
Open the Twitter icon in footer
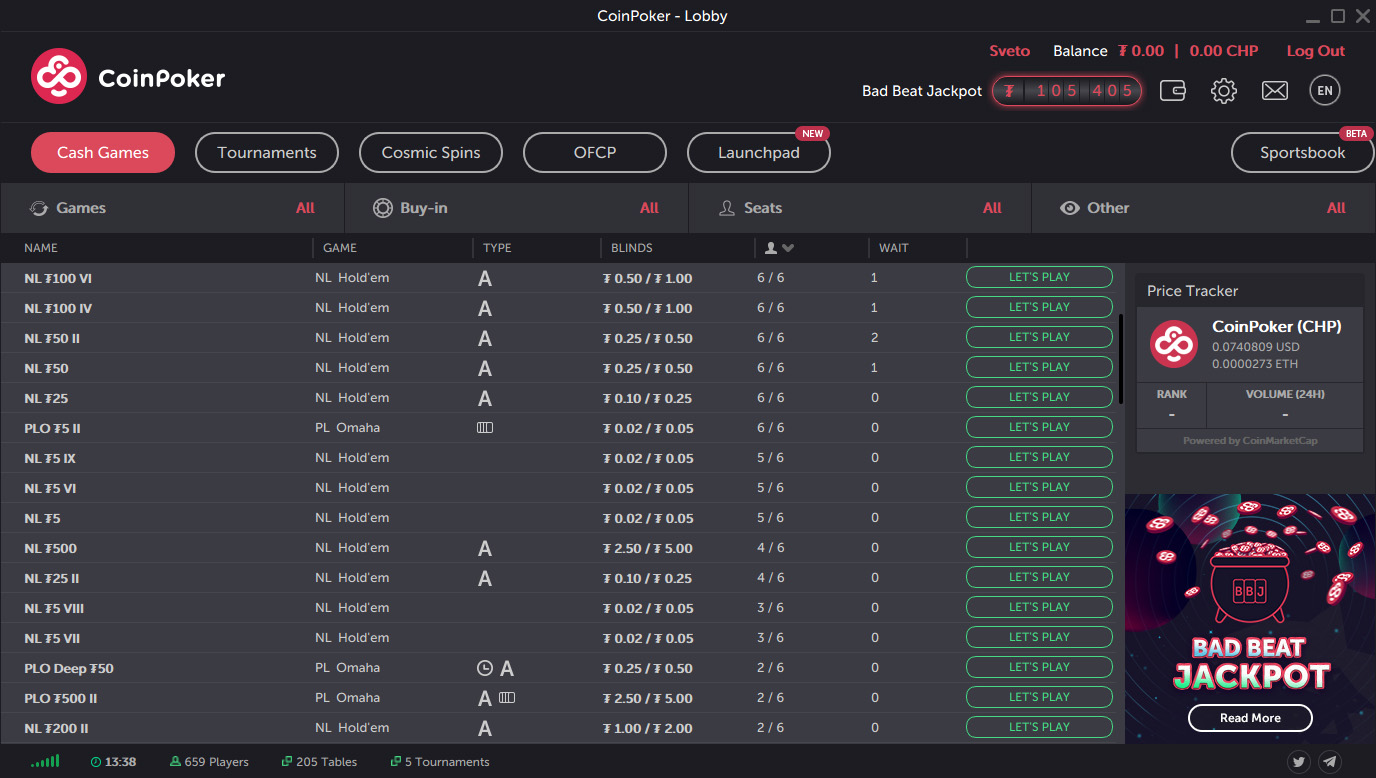click(x=1299, y=762)
